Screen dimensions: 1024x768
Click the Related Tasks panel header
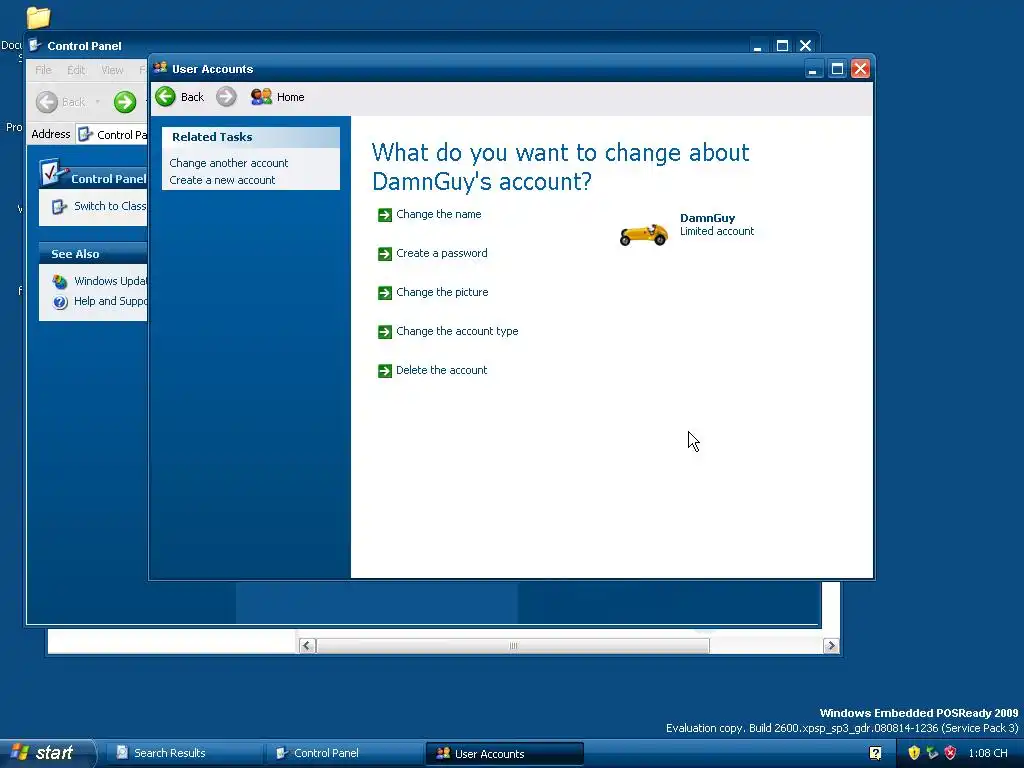click(x=251, y=137)
